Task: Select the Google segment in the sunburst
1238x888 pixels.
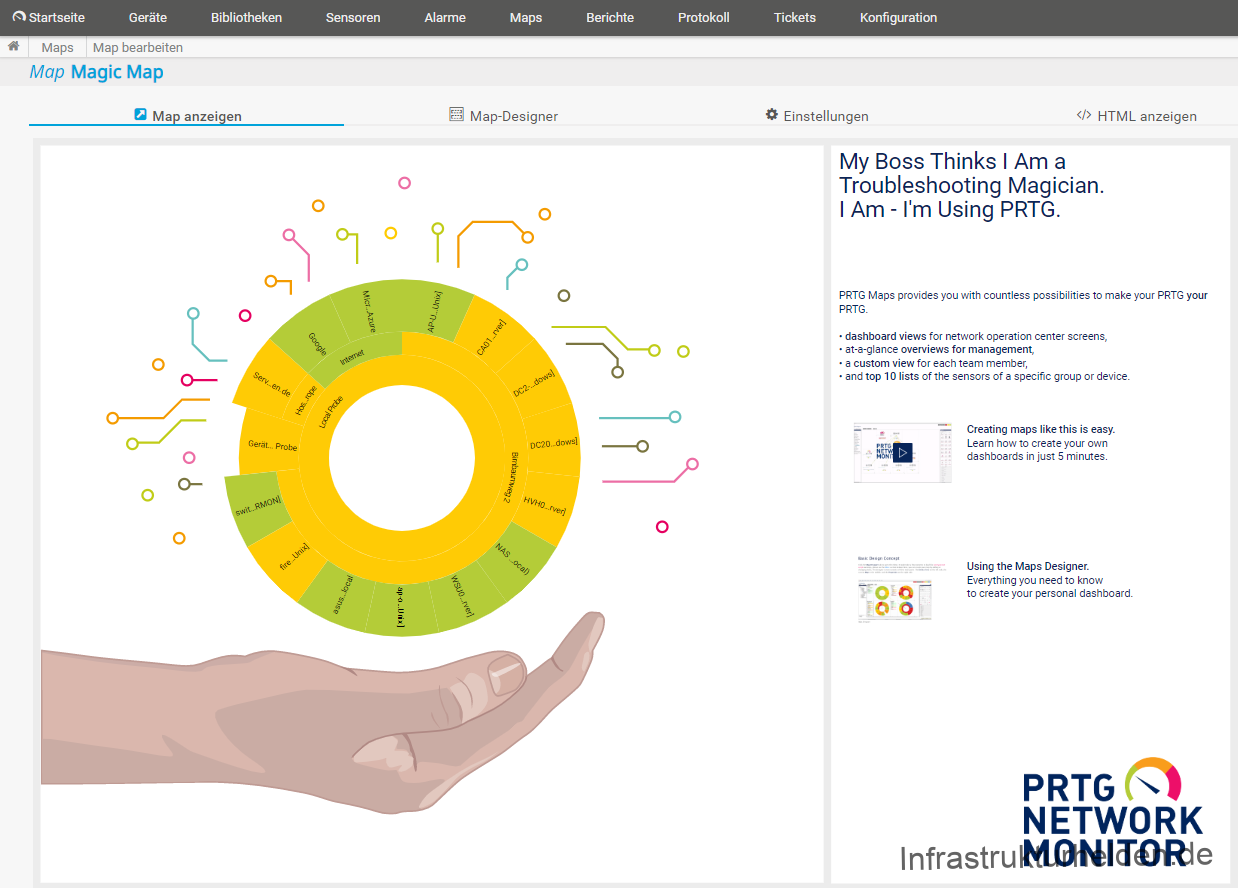Action: point(316,342)
